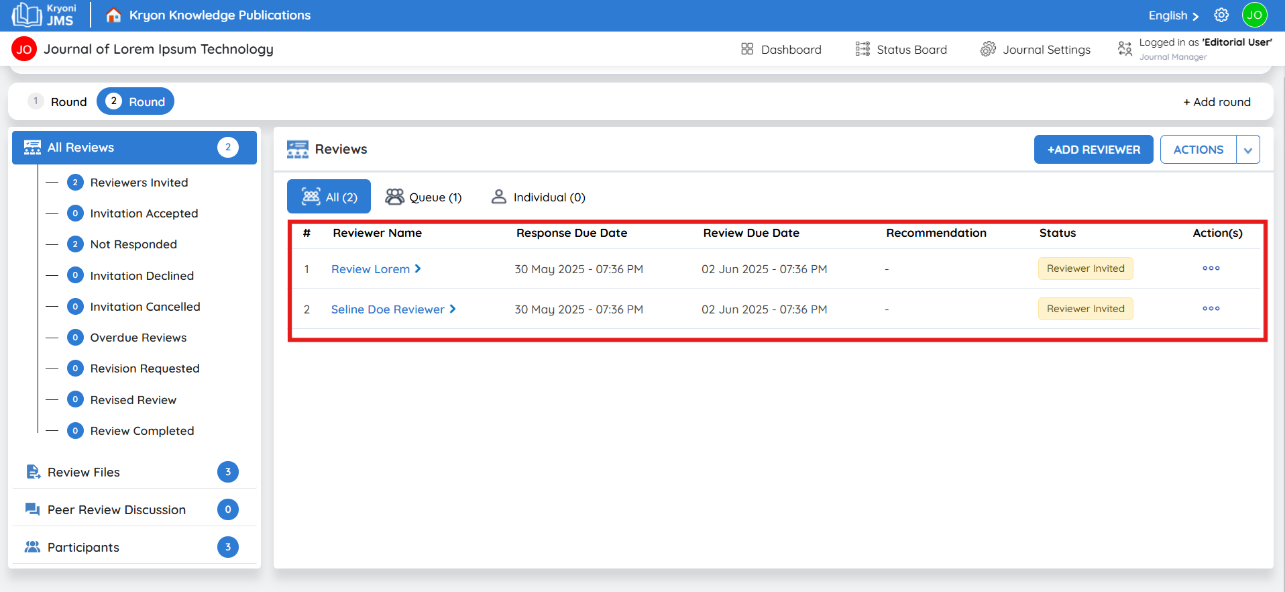Click the Response Due Date column header
Screen dimensions: 1285x592
point(572,233)
